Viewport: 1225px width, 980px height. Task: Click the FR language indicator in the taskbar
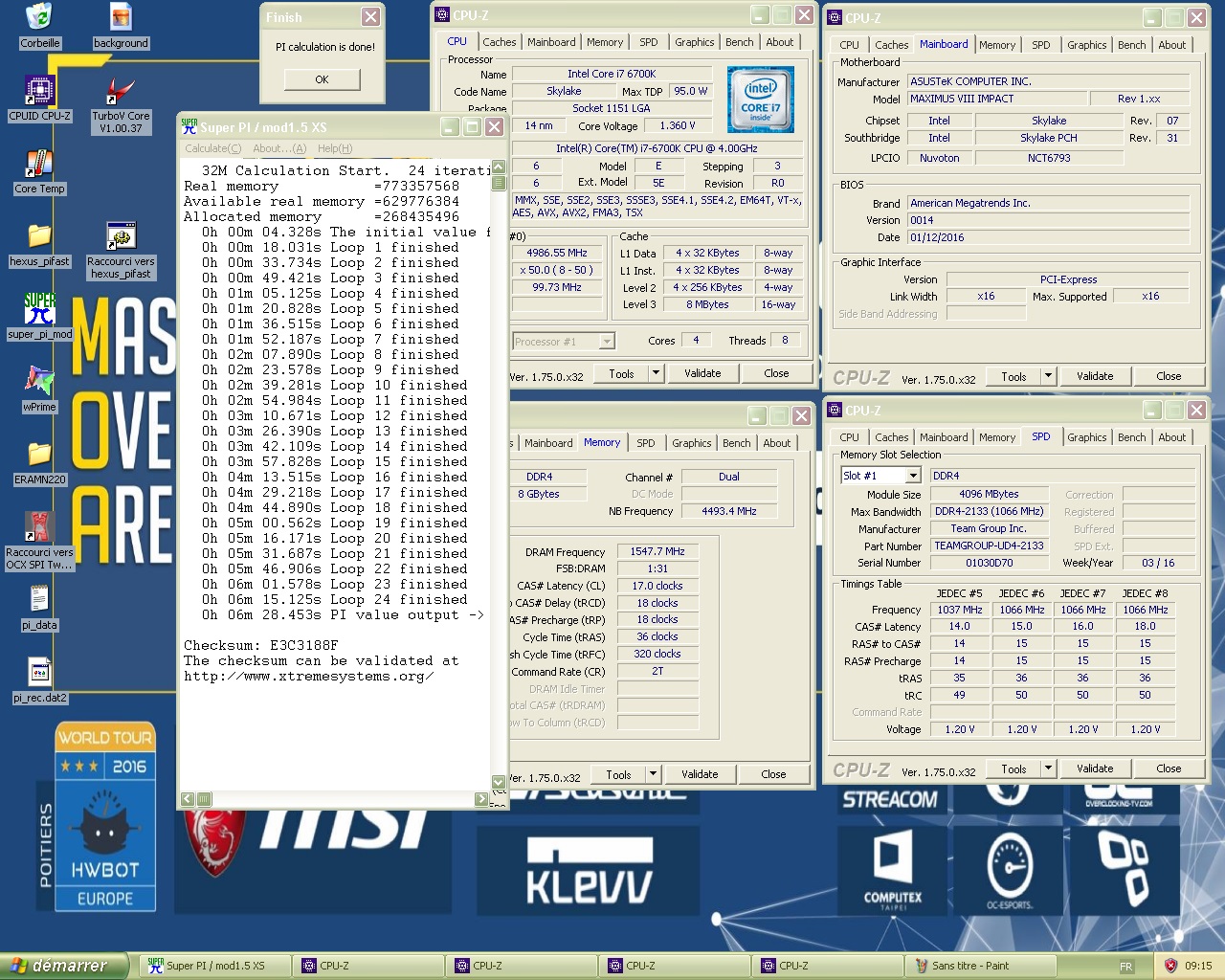tap(1126, 967)
